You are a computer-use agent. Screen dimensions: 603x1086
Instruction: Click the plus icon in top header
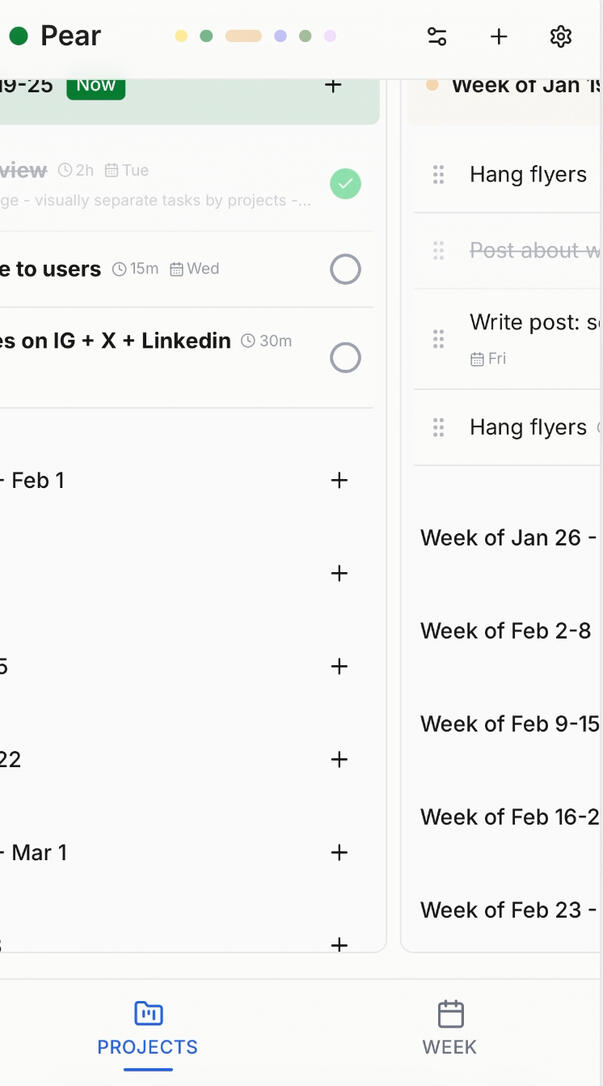(499, 37)
